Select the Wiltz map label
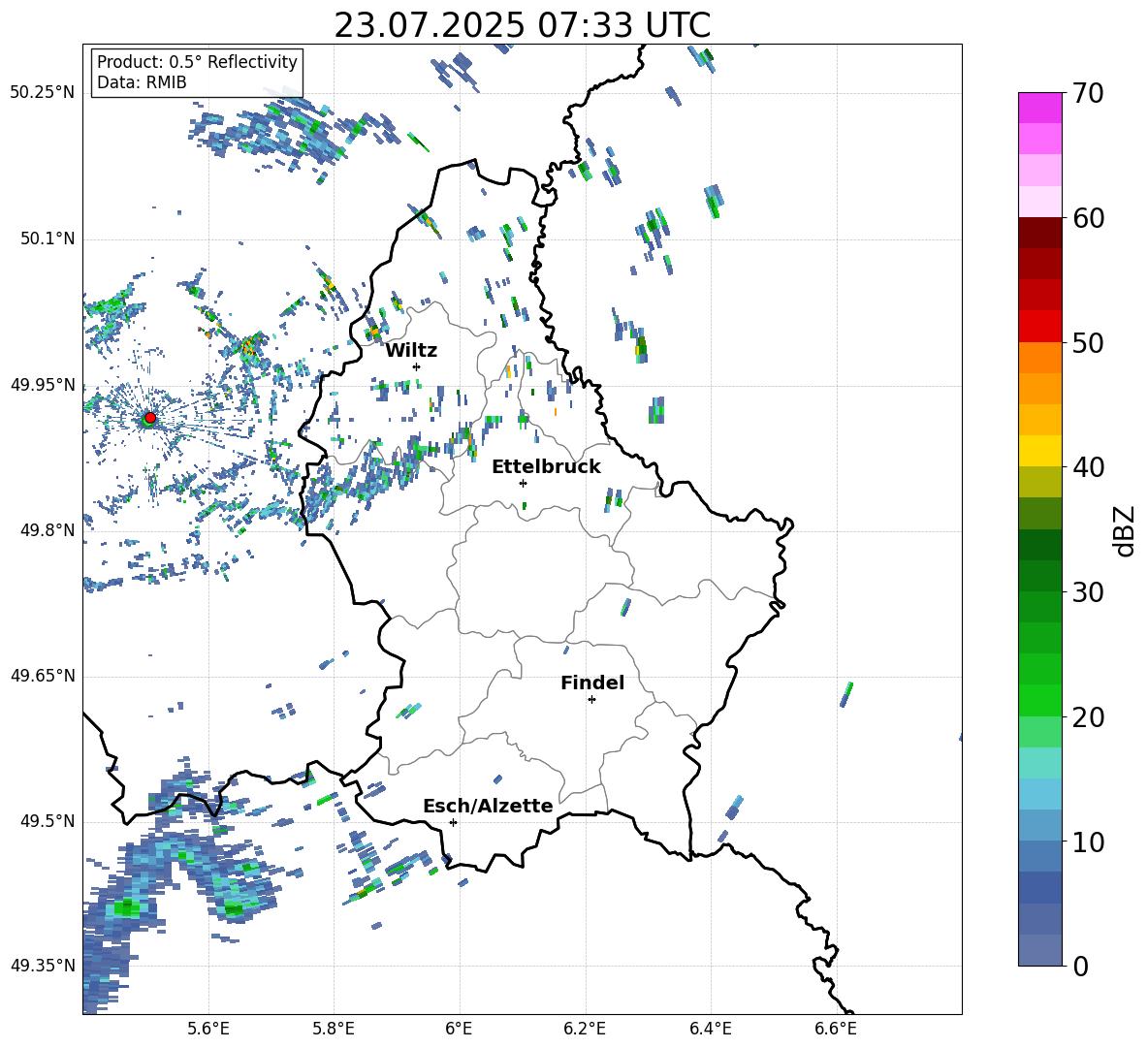The image size is (1148, 1048). pyautogui.click(x=411, y=351)
